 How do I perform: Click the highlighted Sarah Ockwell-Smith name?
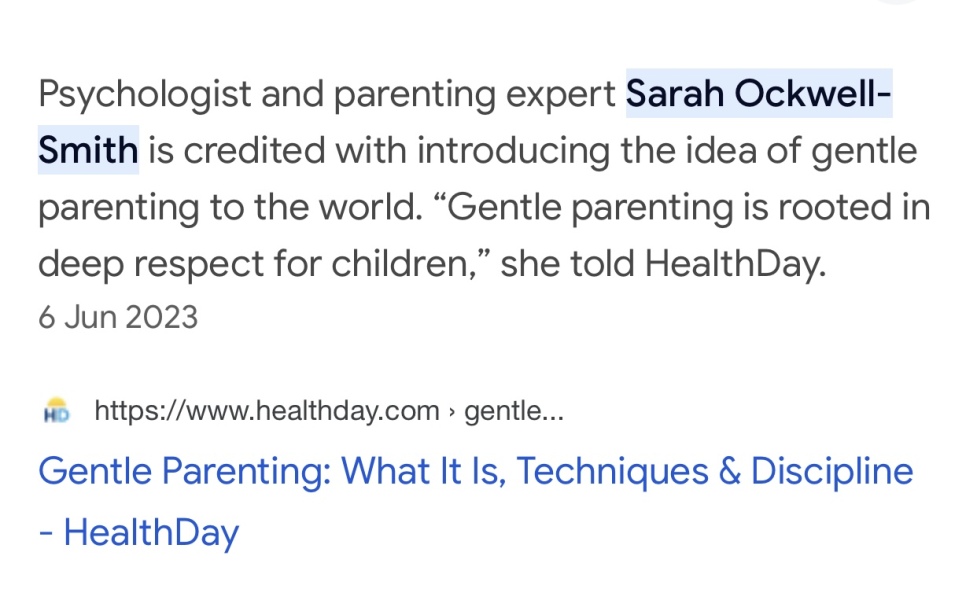tap(758, 93)
